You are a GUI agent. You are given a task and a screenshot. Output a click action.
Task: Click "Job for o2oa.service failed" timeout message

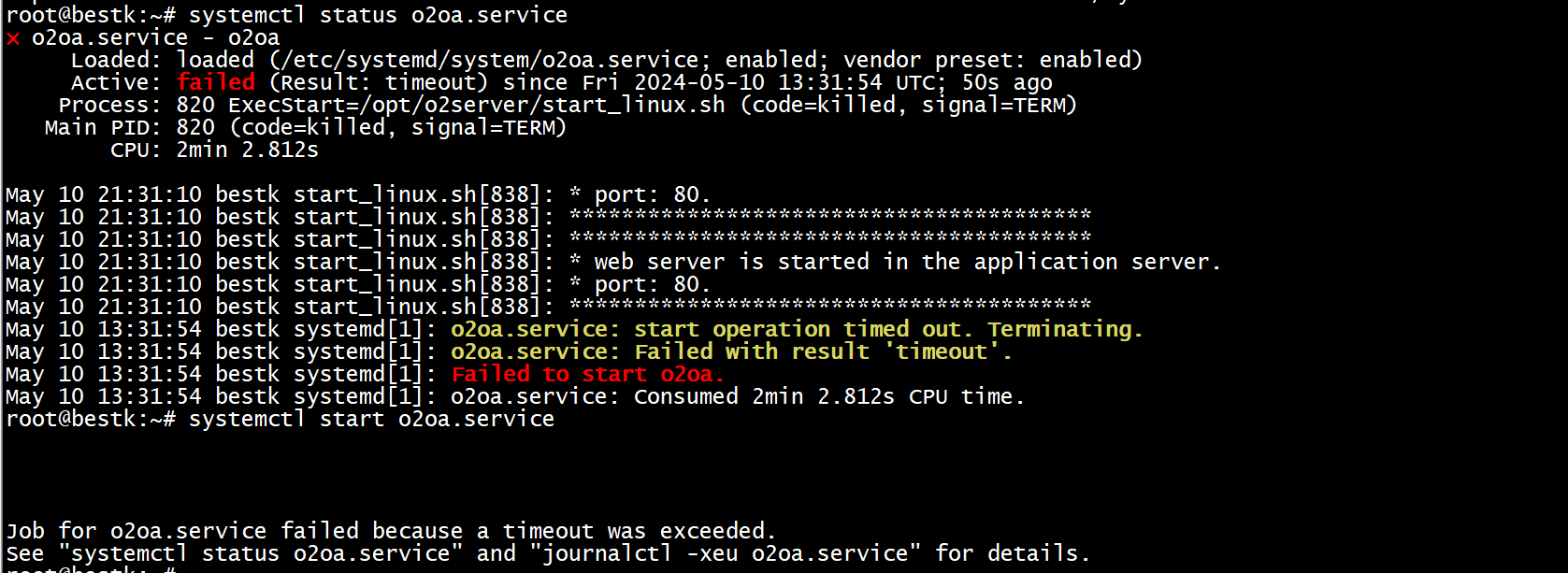click(x=390, y=531)
